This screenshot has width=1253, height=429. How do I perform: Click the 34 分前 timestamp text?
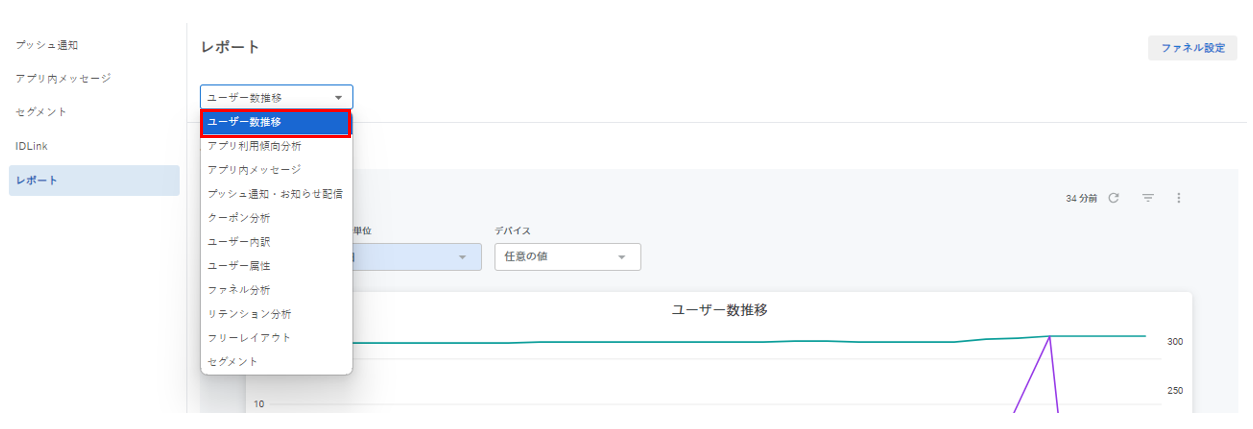[1081, 199]
